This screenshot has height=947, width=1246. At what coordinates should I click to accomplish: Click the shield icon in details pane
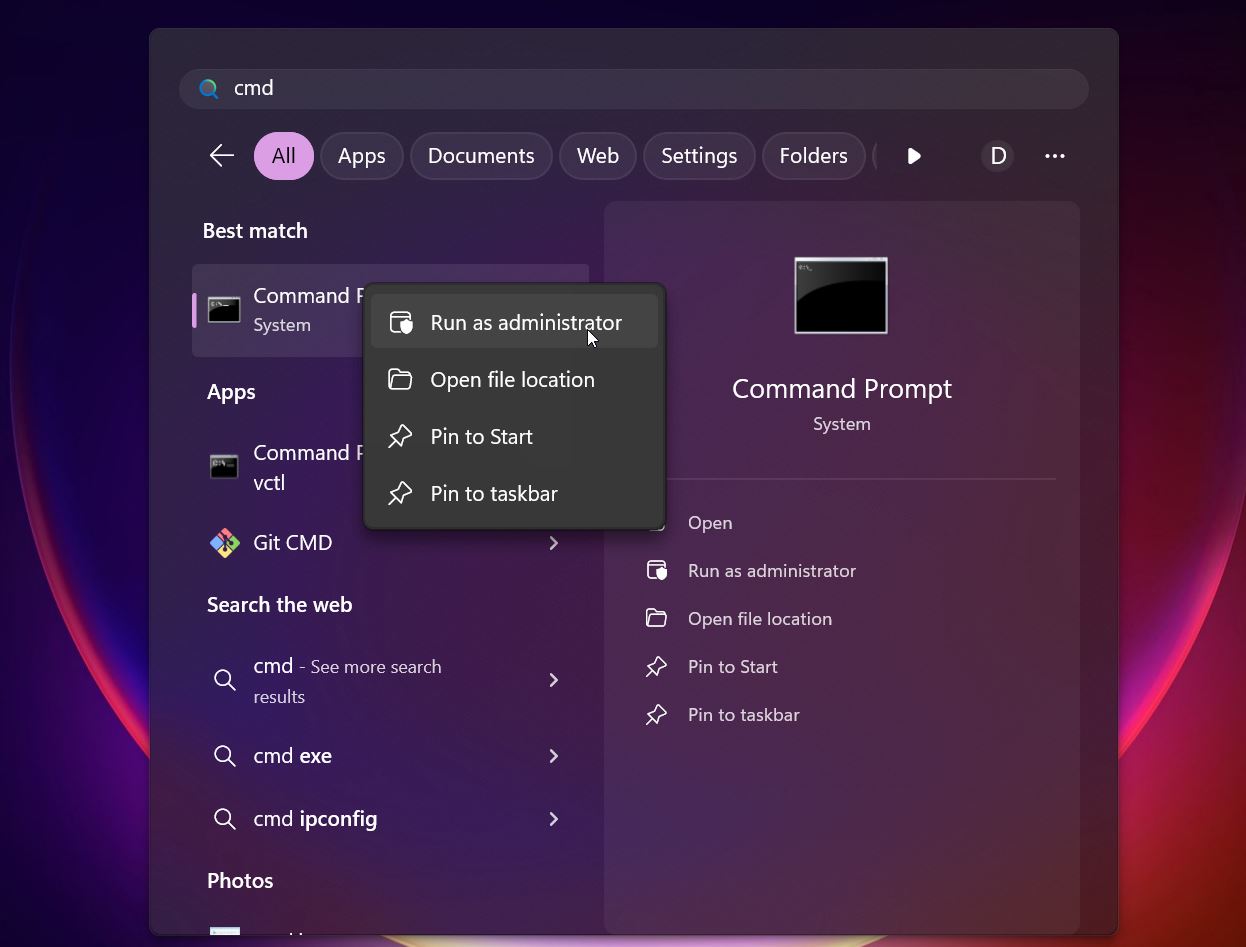click(657, 570)
